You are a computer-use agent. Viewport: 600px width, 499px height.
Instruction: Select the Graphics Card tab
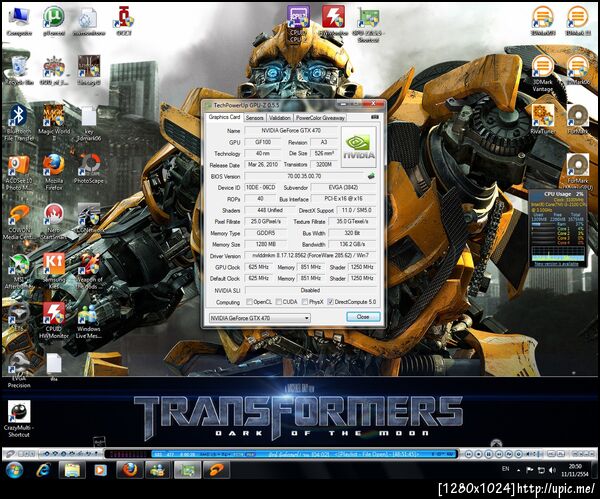224,117
